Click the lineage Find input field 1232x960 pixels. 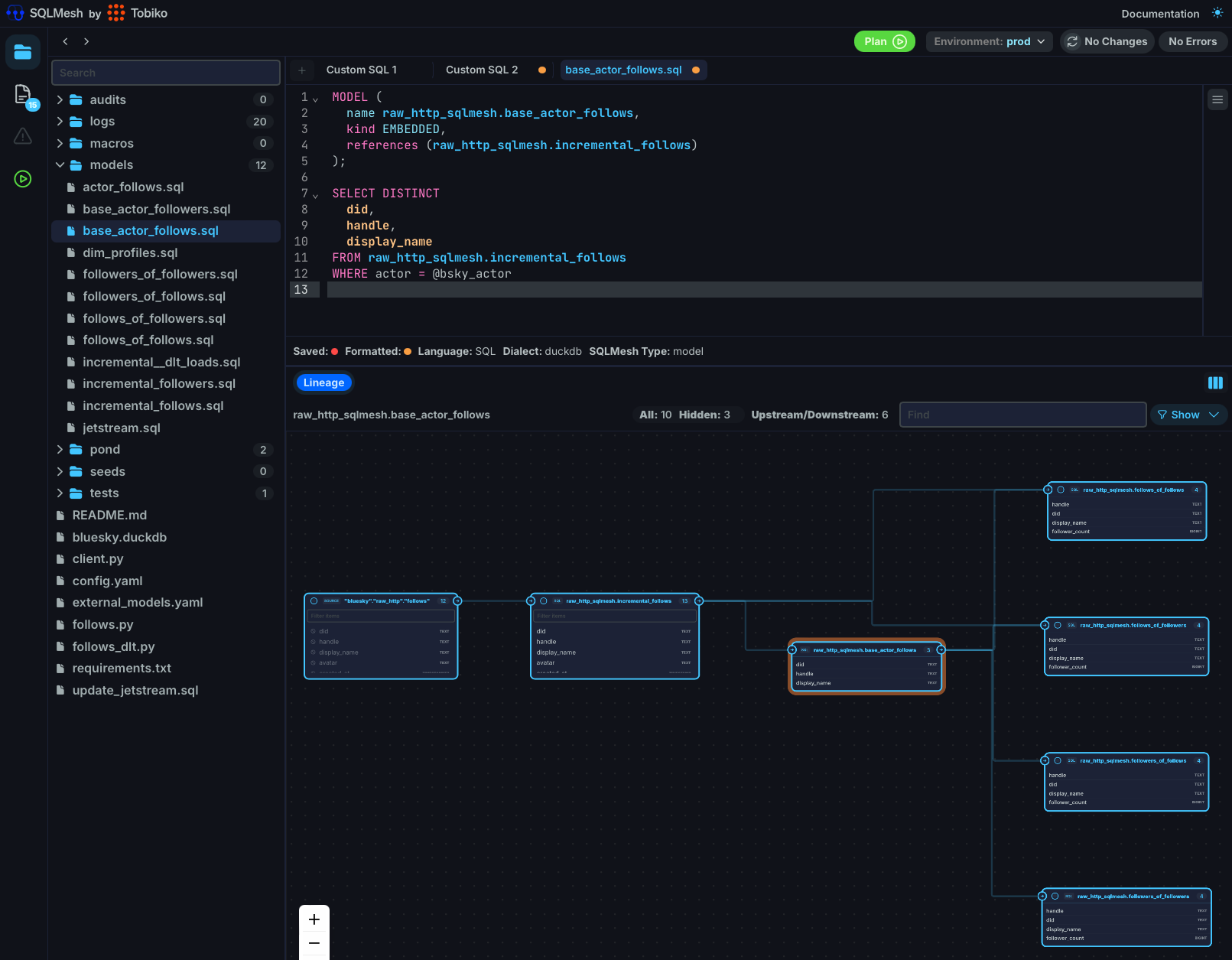pyautogui.click(x=1022, y=415)
